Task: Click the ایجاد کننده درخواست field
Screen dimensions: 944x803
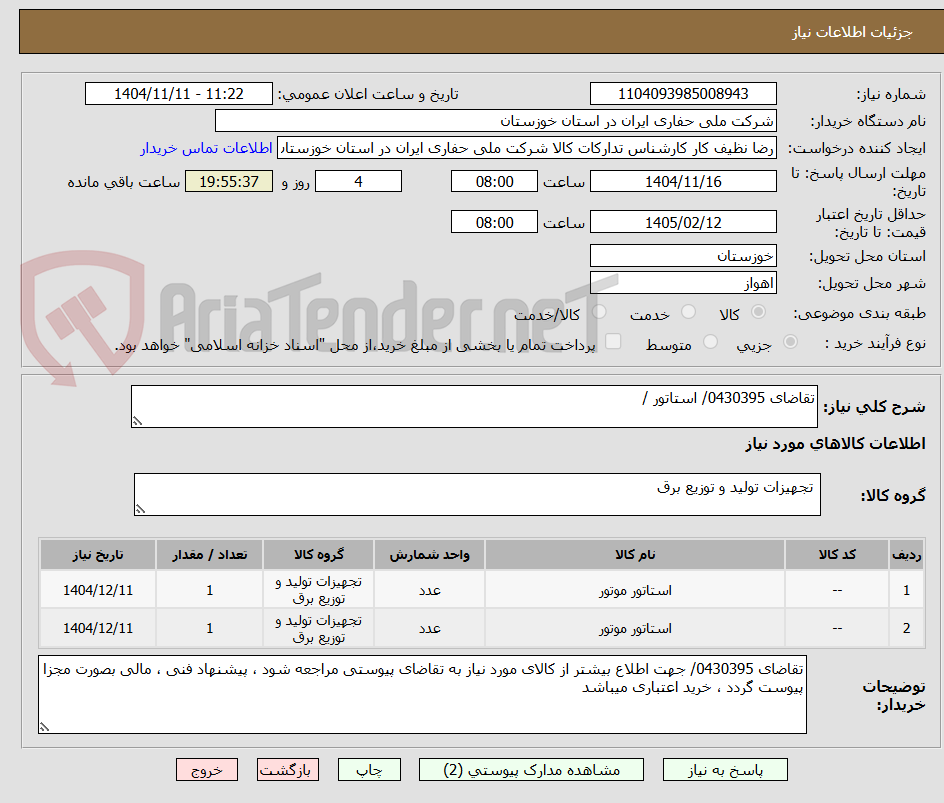Action: coord(527,148)
